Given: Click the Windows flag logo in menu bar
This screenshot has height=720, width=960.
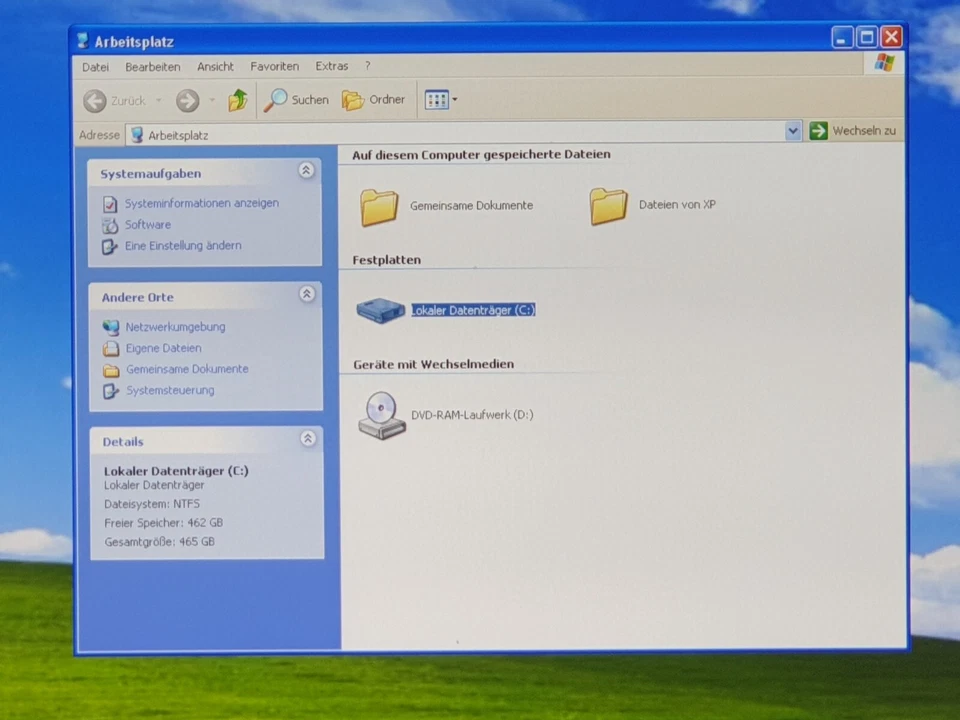Looking at the screenshot, I should click(884, 62).
